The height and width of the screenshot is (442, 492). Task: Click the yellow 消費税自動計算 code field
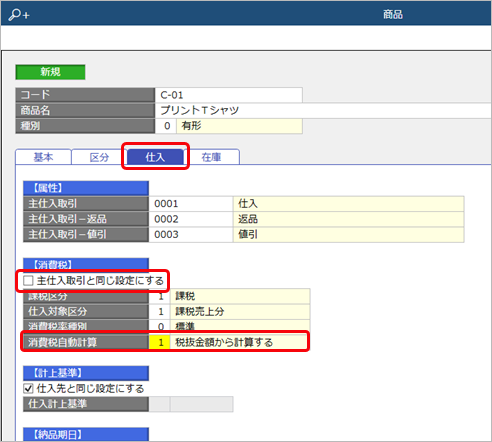pos(160,342)
